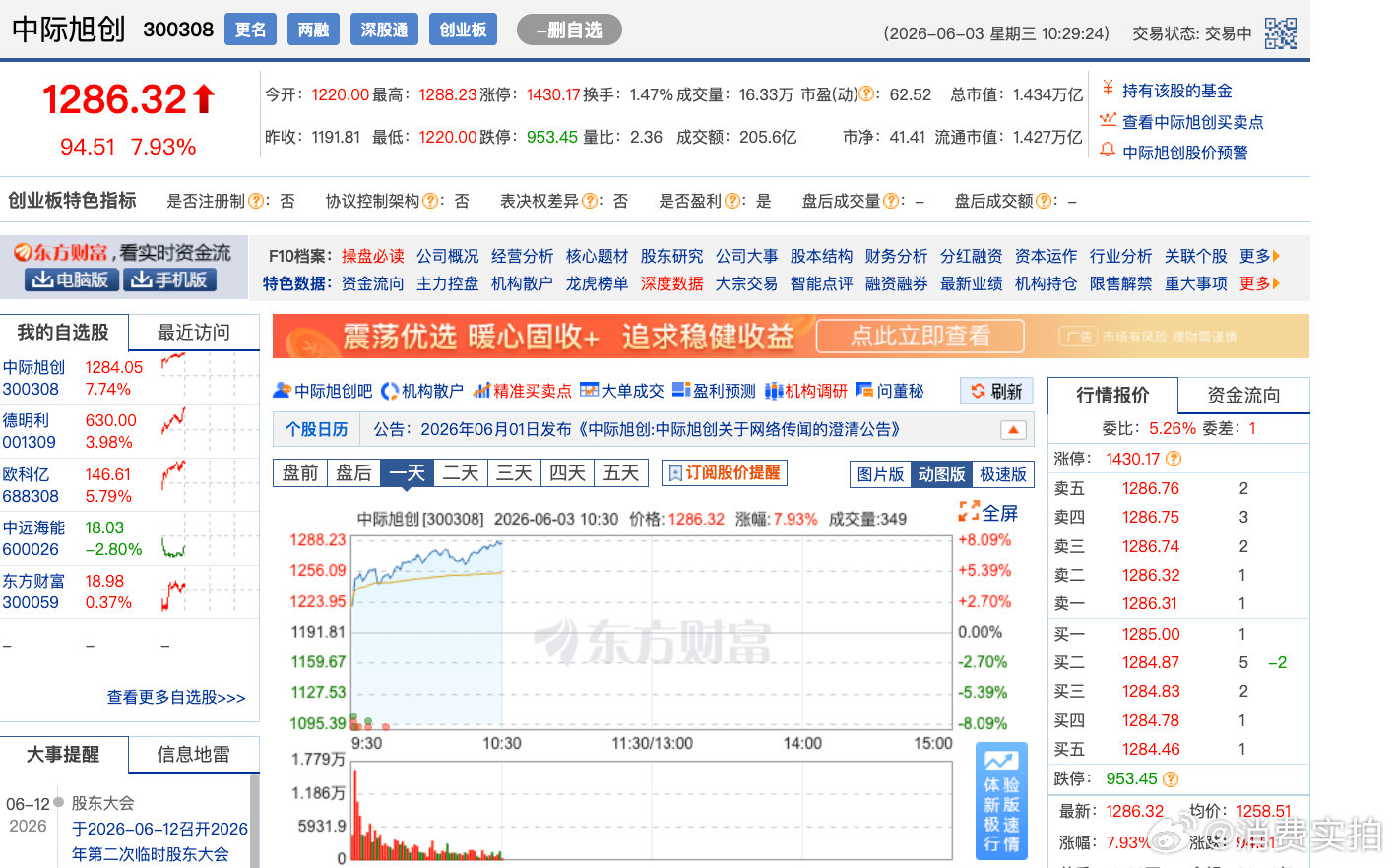
Task: Open help icon next to 盘后成交额
Action: 1044,201
